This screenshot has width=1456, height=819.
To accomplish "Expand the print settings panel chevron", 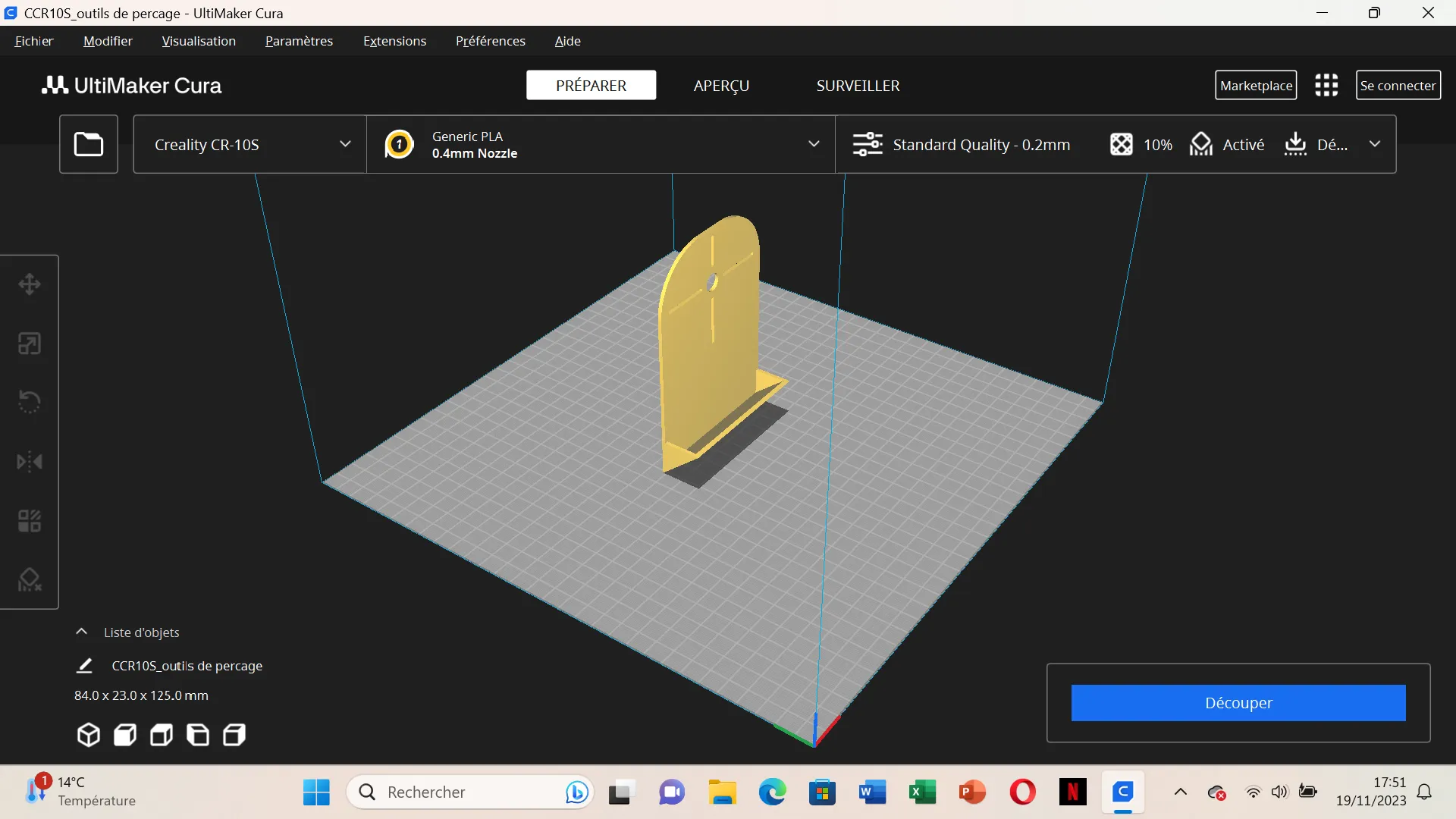I will pyautogui.click(x=1375, y=144).
